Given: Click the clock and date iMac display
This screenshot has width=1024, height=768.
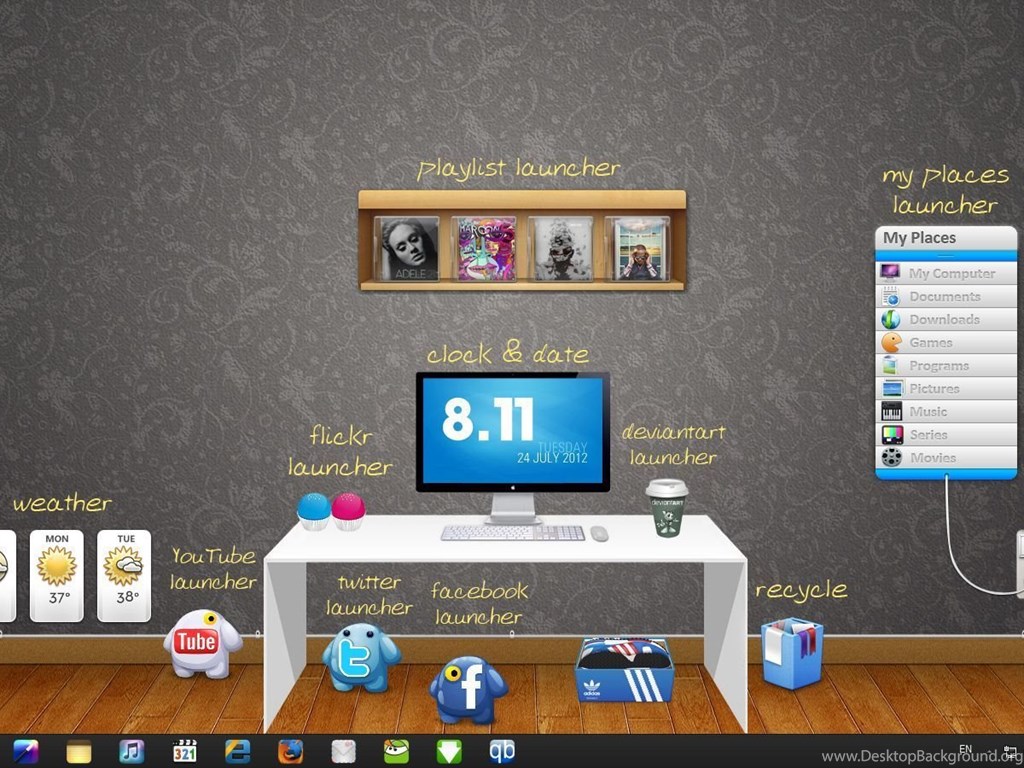Looking at the screenshot, I should click(512, 430).
